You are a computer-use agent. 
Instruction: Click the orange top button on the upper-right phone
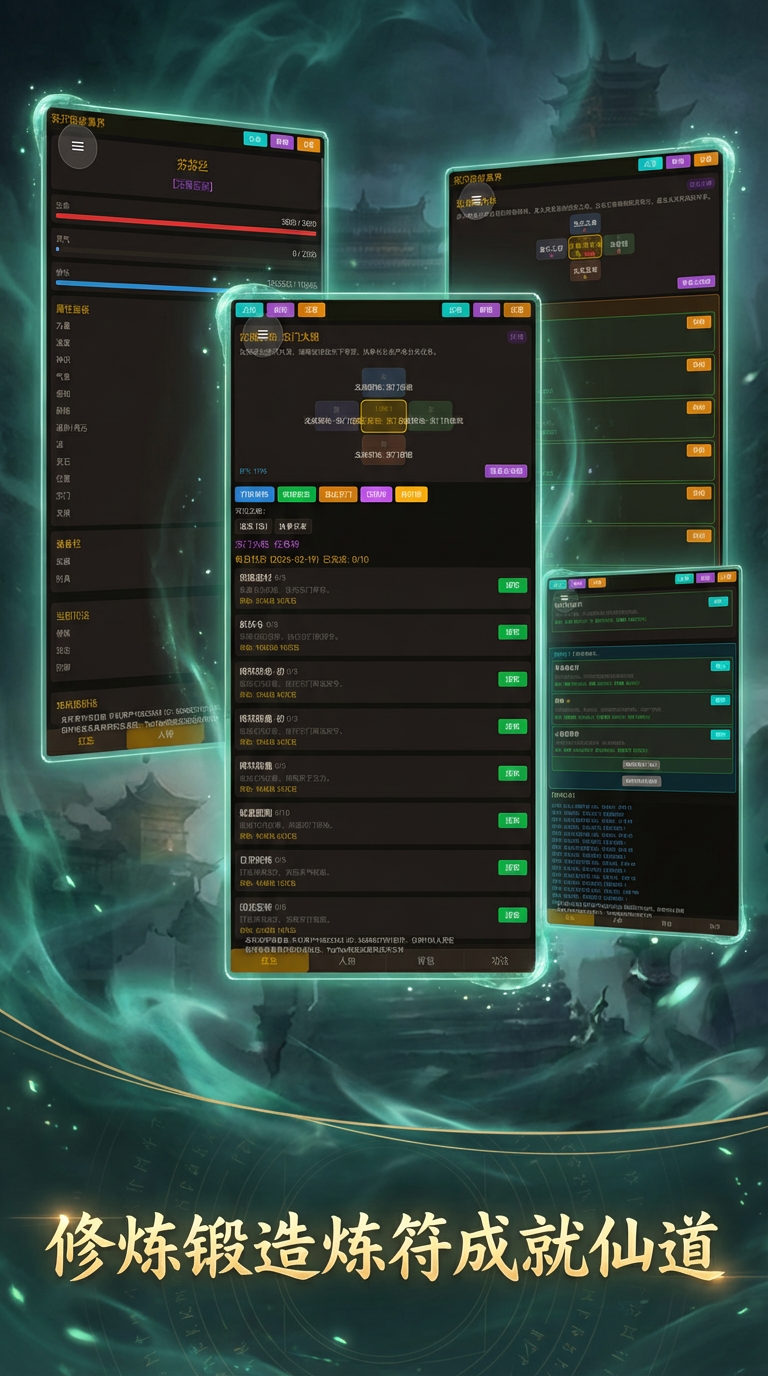[x=706, y=158]
